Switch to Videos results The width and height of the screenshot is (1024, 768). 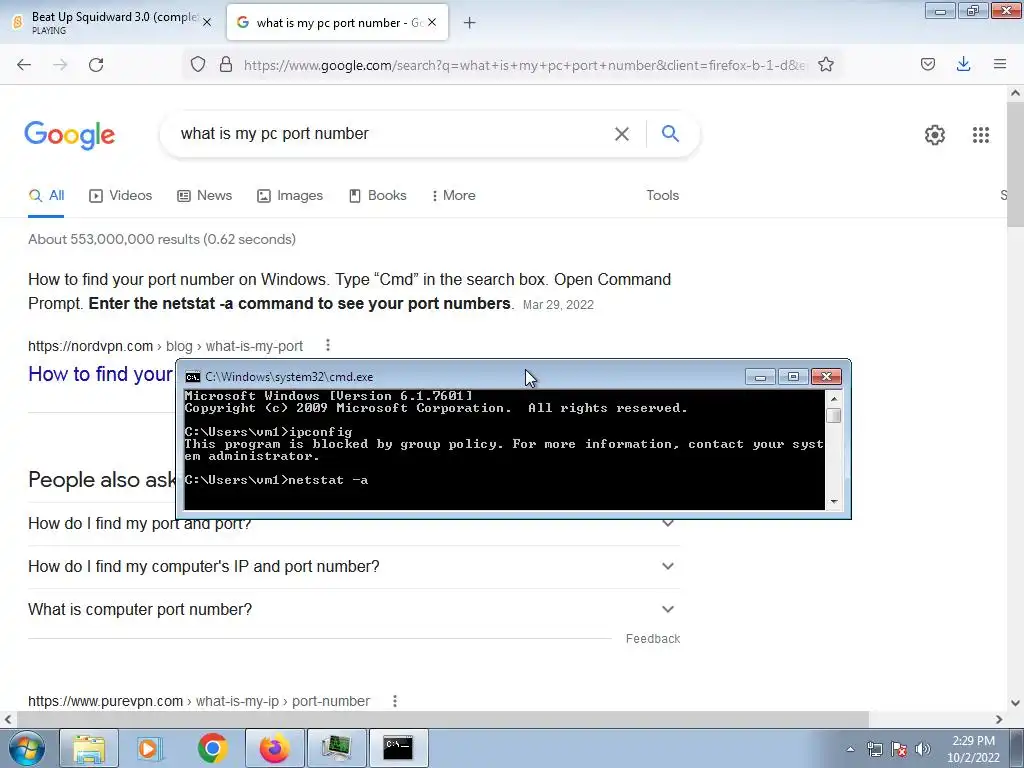(x=121, y=195)
